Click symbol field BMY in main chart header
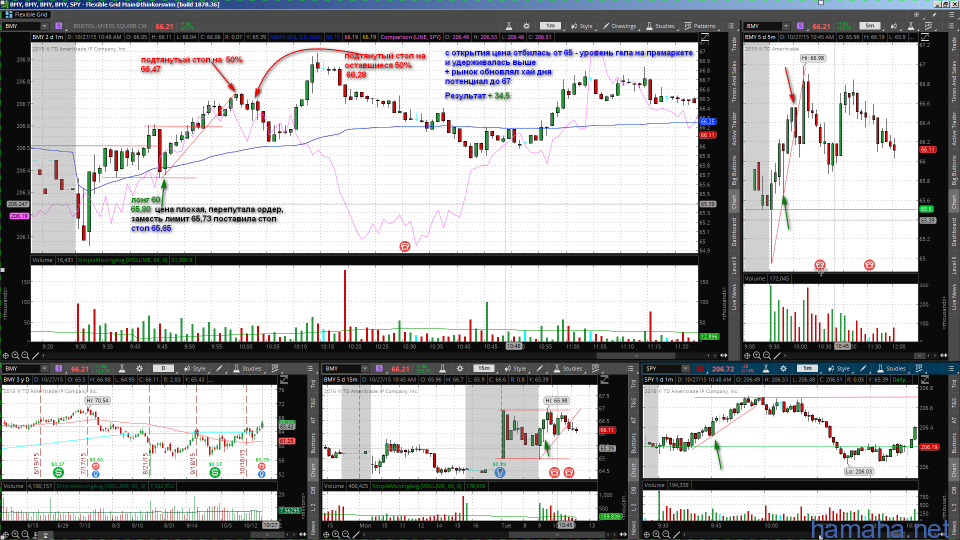960x540 pixels. [x=21, y=26]
